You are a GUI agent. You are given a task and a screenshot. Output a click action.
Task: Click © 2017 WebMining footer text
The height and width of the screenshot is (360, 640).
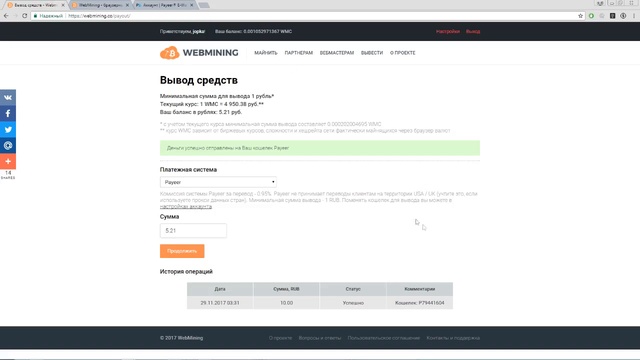[181, 338]
